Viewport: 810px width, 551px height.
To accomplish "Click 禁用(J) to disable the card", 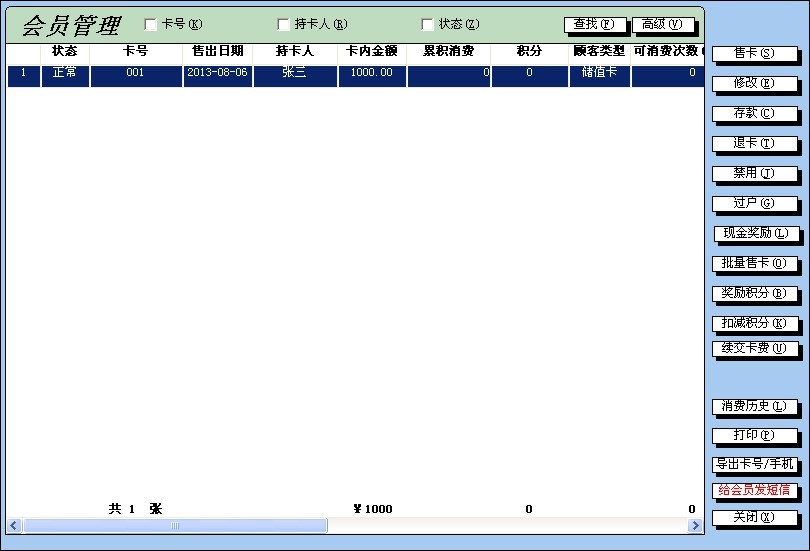I will click(x=754, y=173).
